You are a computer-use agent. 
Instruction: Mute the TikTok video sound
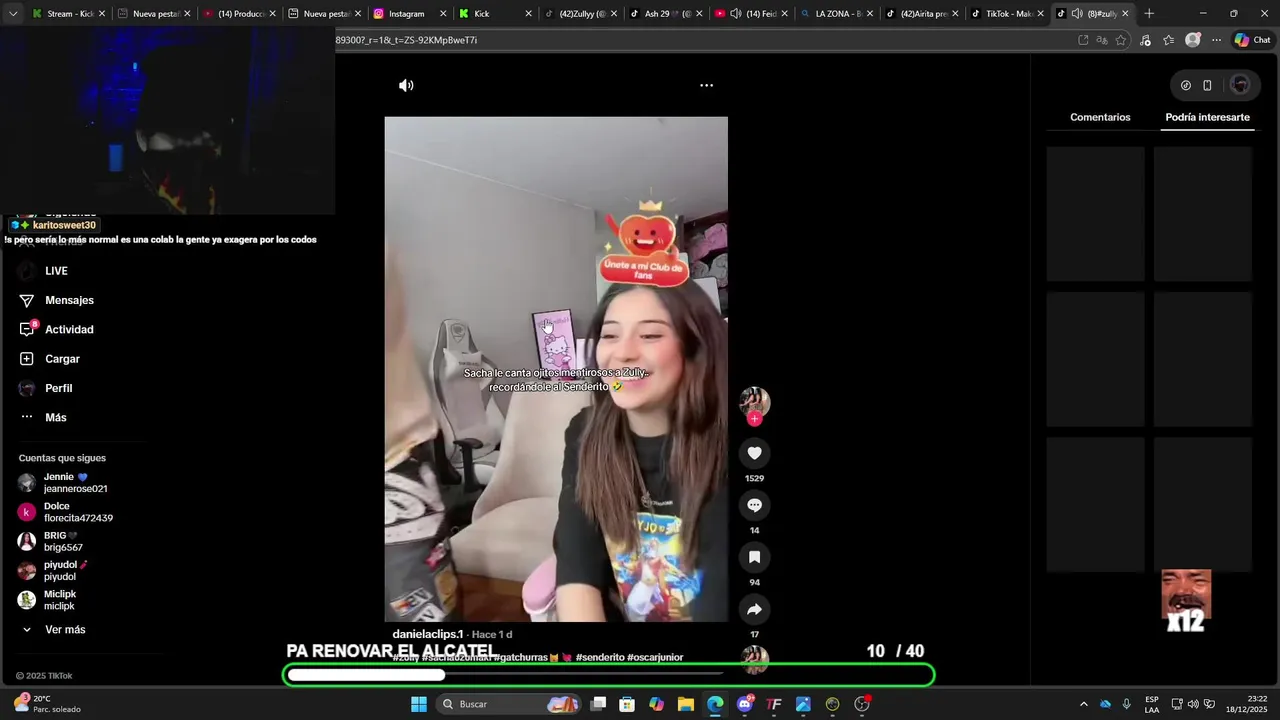pos(406,85)
